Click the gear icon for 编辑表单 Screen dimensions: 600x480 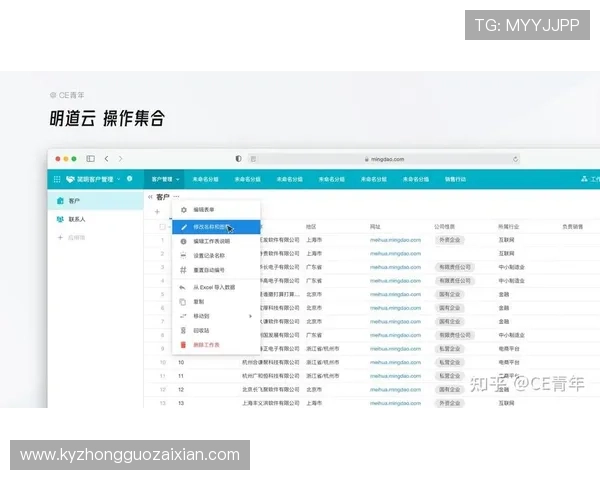pyautogui.click(x=184, y=210)
